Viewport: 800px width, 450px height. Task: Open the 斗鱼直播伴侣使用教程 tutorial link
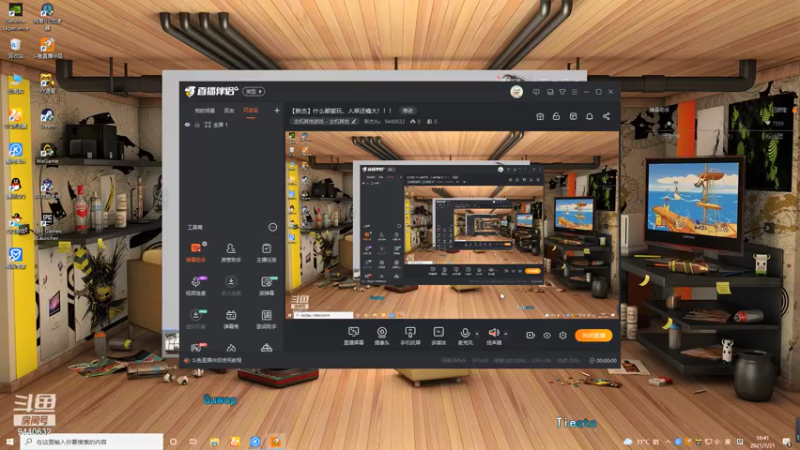216,360
